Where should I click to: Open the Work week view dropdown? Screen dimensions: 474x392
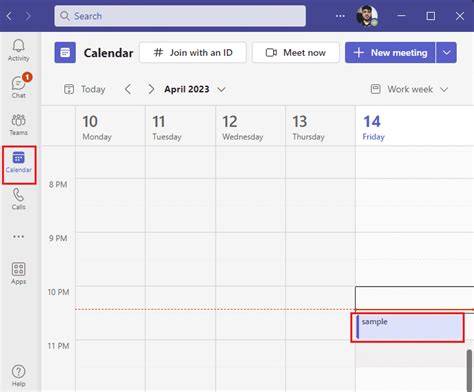(409, 89)
